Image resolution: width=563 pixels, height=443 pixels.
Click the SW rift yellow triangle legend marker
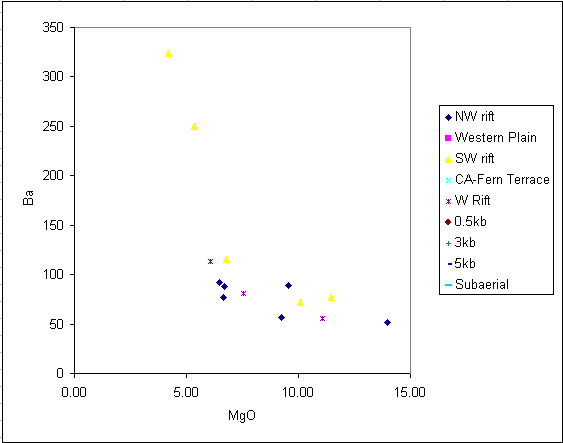click(448, 159)
